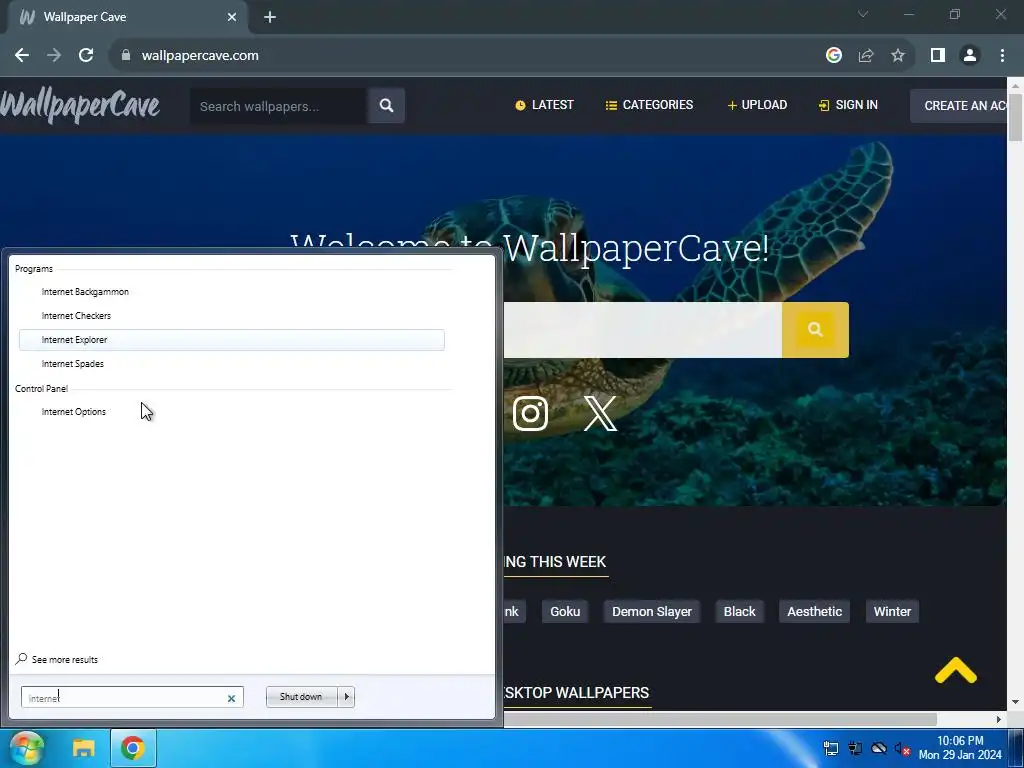1024x768 pixels.
Task: Select the Winter trending tag
Action: [x=892, y=612]
